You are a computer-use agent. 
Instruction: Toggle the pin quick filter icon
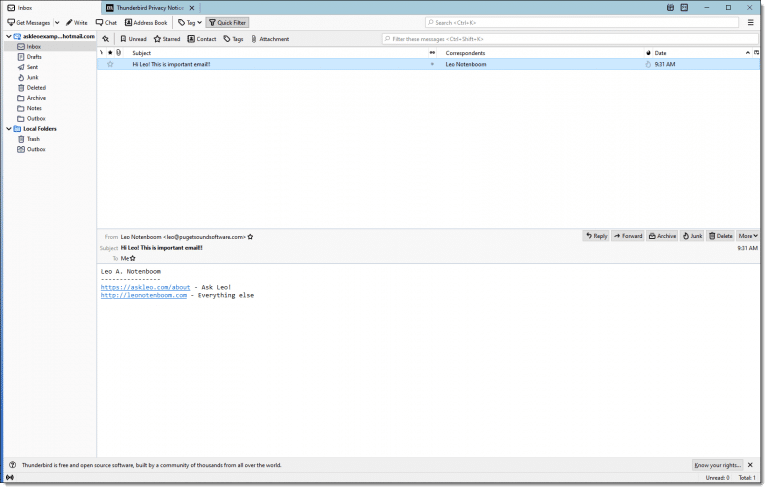(x=105, y=39)
